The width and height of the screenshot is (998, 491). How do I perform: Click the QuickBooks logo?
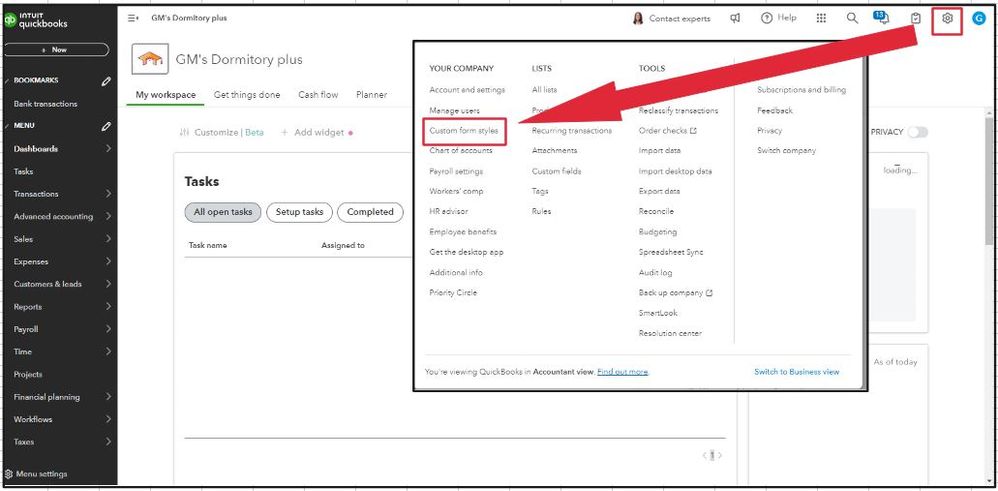(36, 20)
